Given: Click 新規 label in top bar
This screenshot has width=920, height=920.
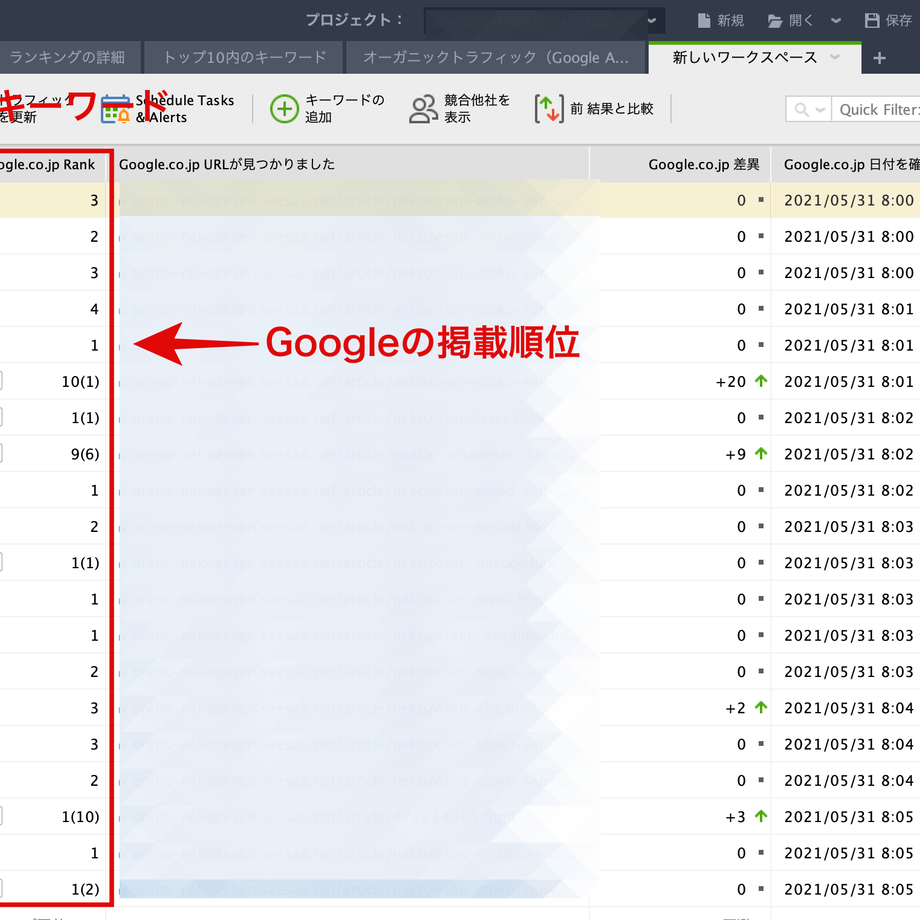Looking at the screenshot, I should pyautogui.click(x=730, y=21).
